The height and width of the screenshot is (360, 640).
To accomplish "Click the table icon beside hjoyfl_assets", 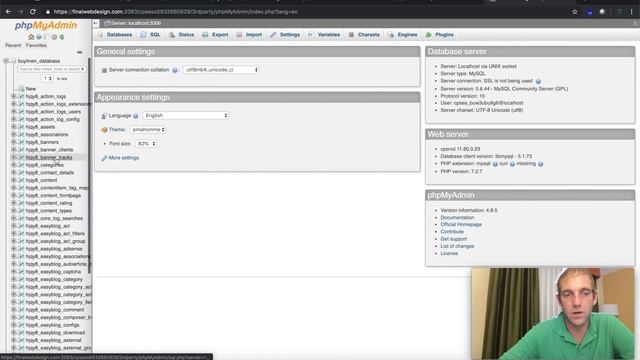I will tap(22, 127).
